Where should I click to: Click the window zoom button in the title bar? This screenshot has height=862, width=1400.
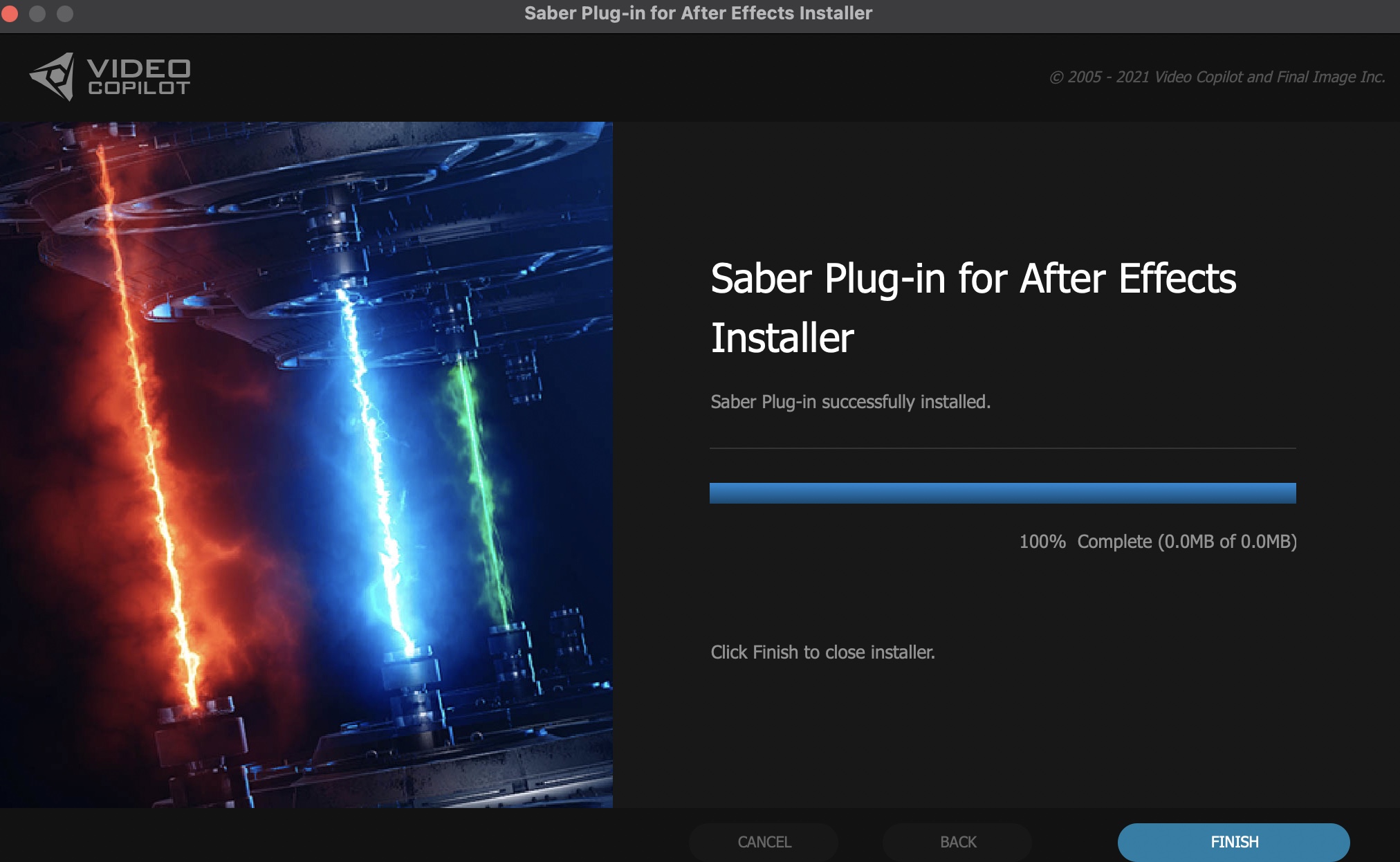pyautogui.click(x=65, y=13)
